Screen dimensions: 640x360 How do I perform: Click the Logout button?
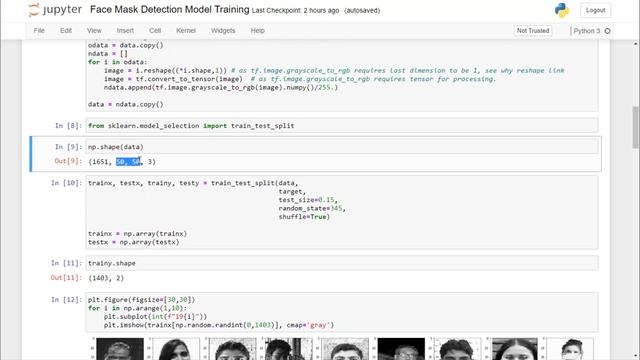pos(596,10)
